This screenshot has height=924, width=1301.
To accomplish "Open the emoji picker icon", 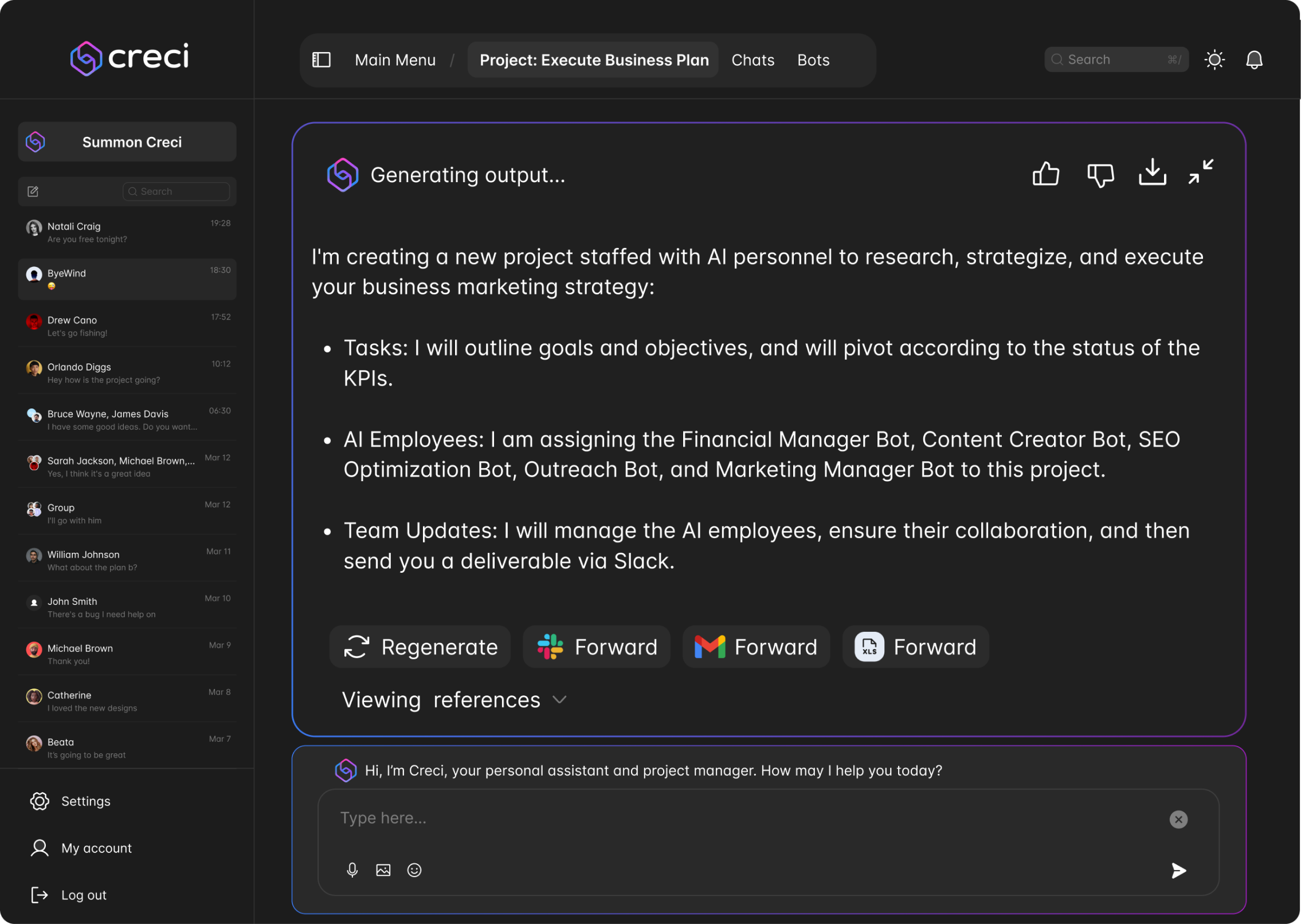I will point(414,870).
